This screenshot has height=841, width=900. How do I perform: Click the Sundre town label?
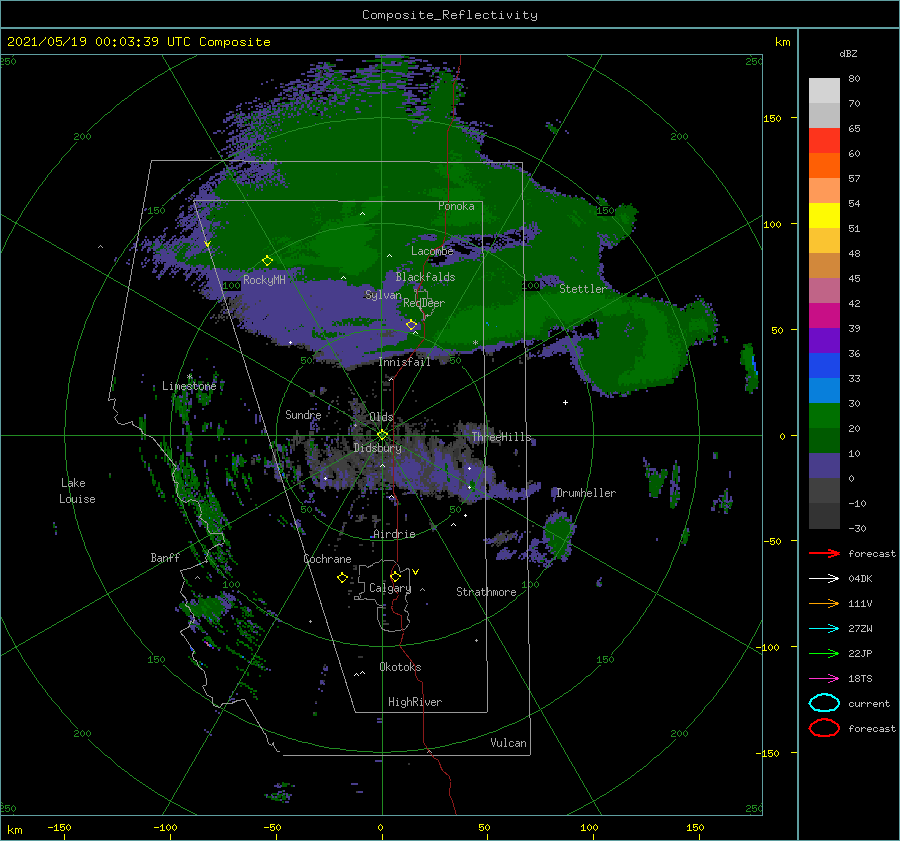304,414
